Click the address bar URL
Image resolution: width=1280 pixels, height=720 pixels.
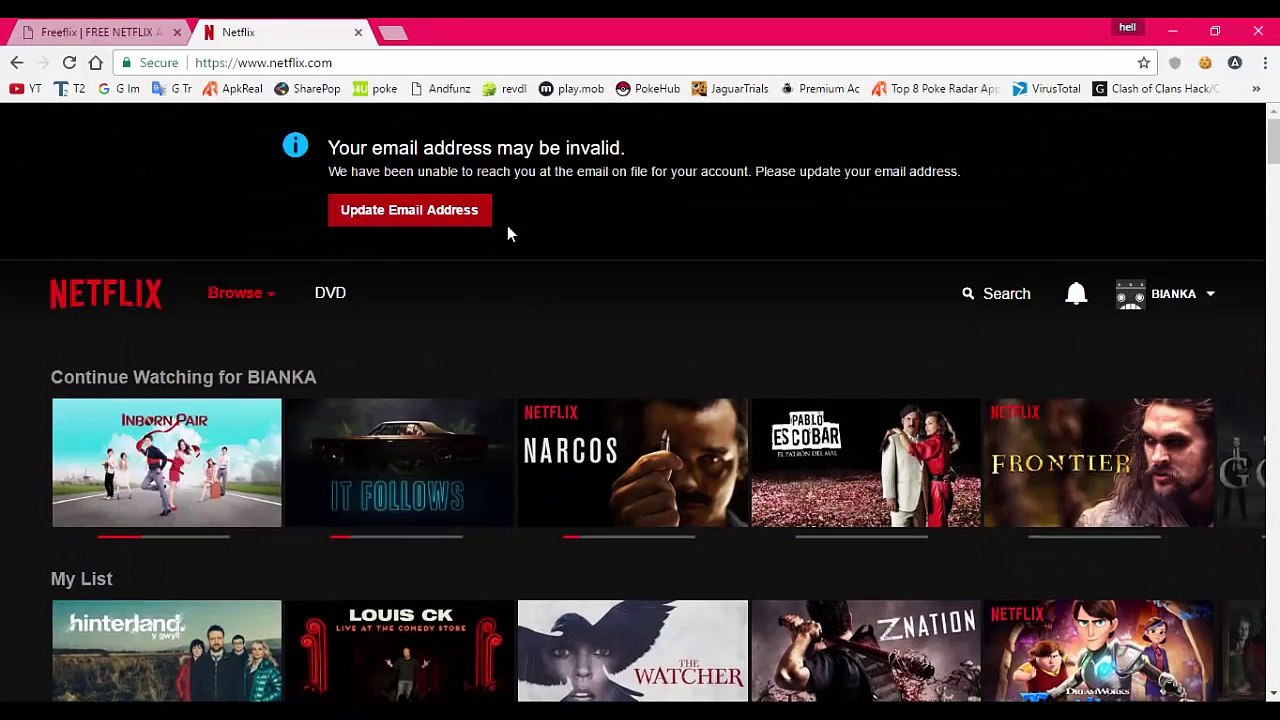point(264,62)
